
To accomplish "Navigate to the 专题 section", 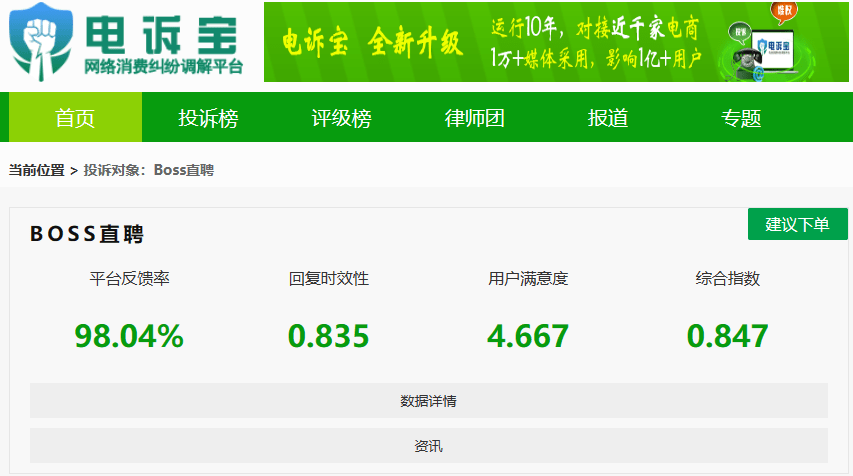I will coord(741,118).
